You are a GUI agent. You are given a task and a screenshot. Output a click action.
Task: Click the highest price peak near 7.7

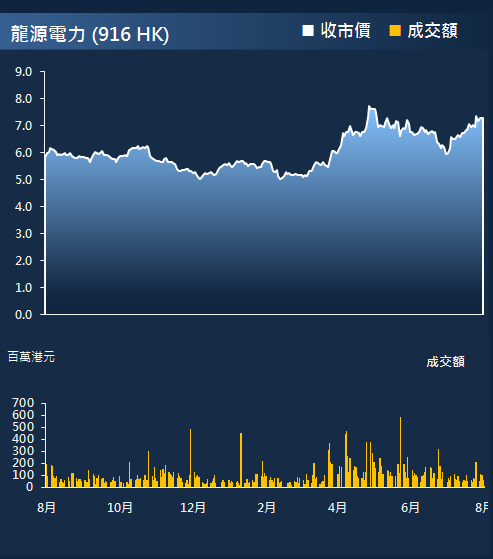click(369, 106)
